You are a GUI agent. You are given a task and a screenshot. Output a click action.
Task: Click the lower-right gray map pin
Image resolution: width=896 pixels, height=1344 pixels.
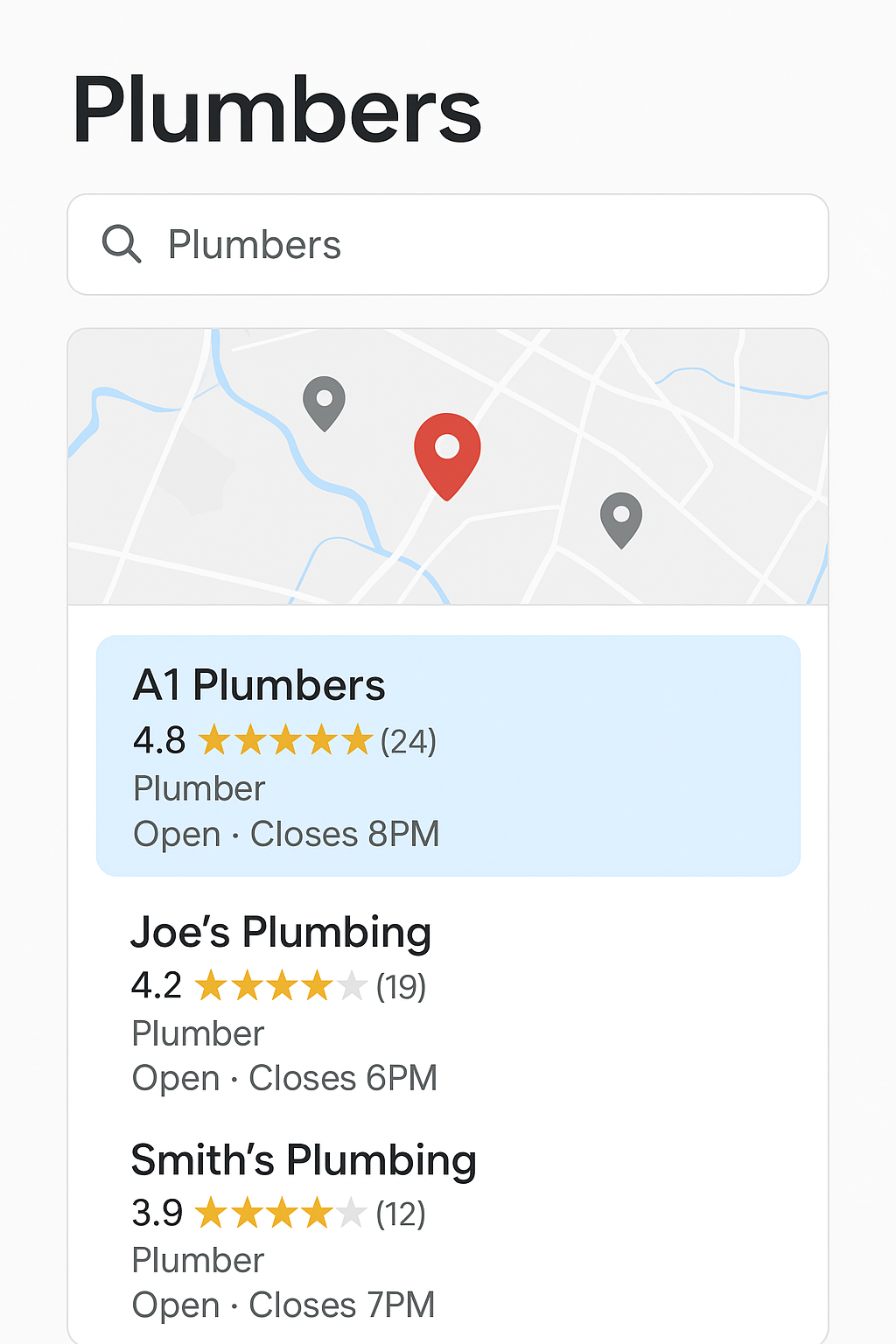(621, 518)
